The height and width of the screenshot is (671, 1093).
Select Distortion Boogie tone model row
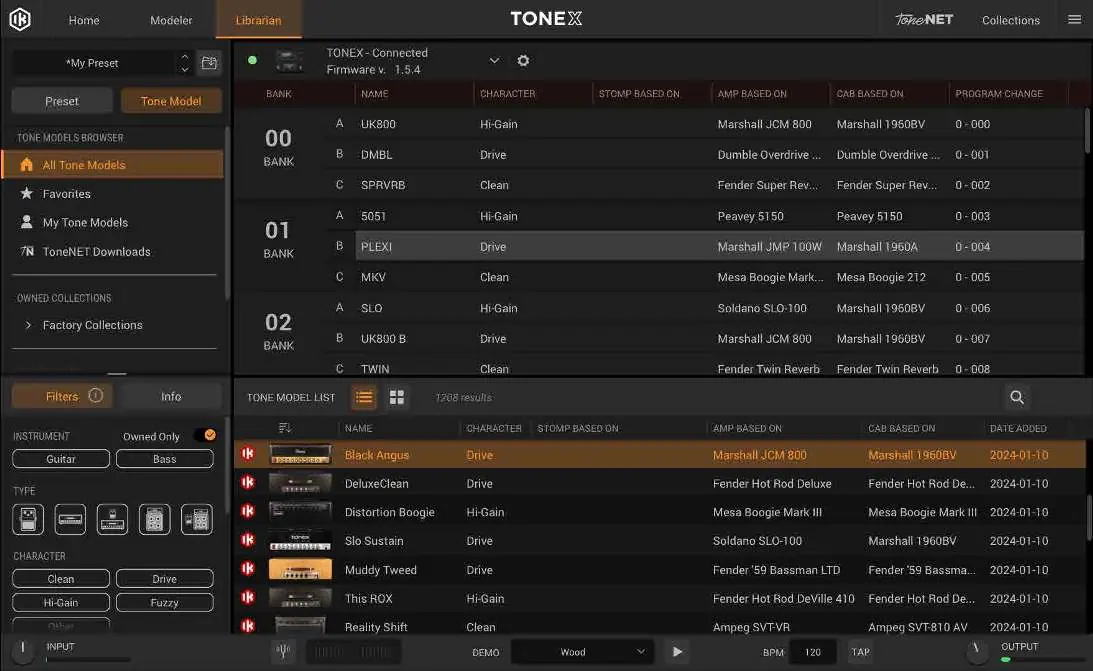(x=659, y=511)
